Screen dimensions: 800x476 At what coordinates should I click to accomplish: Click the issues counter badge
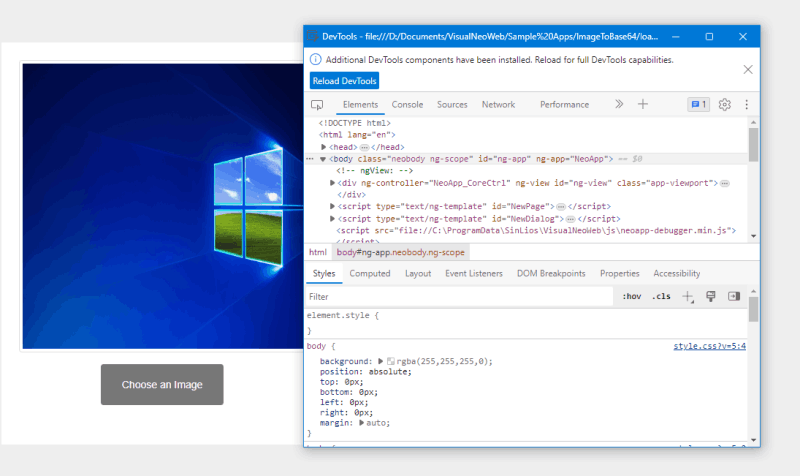698,104
